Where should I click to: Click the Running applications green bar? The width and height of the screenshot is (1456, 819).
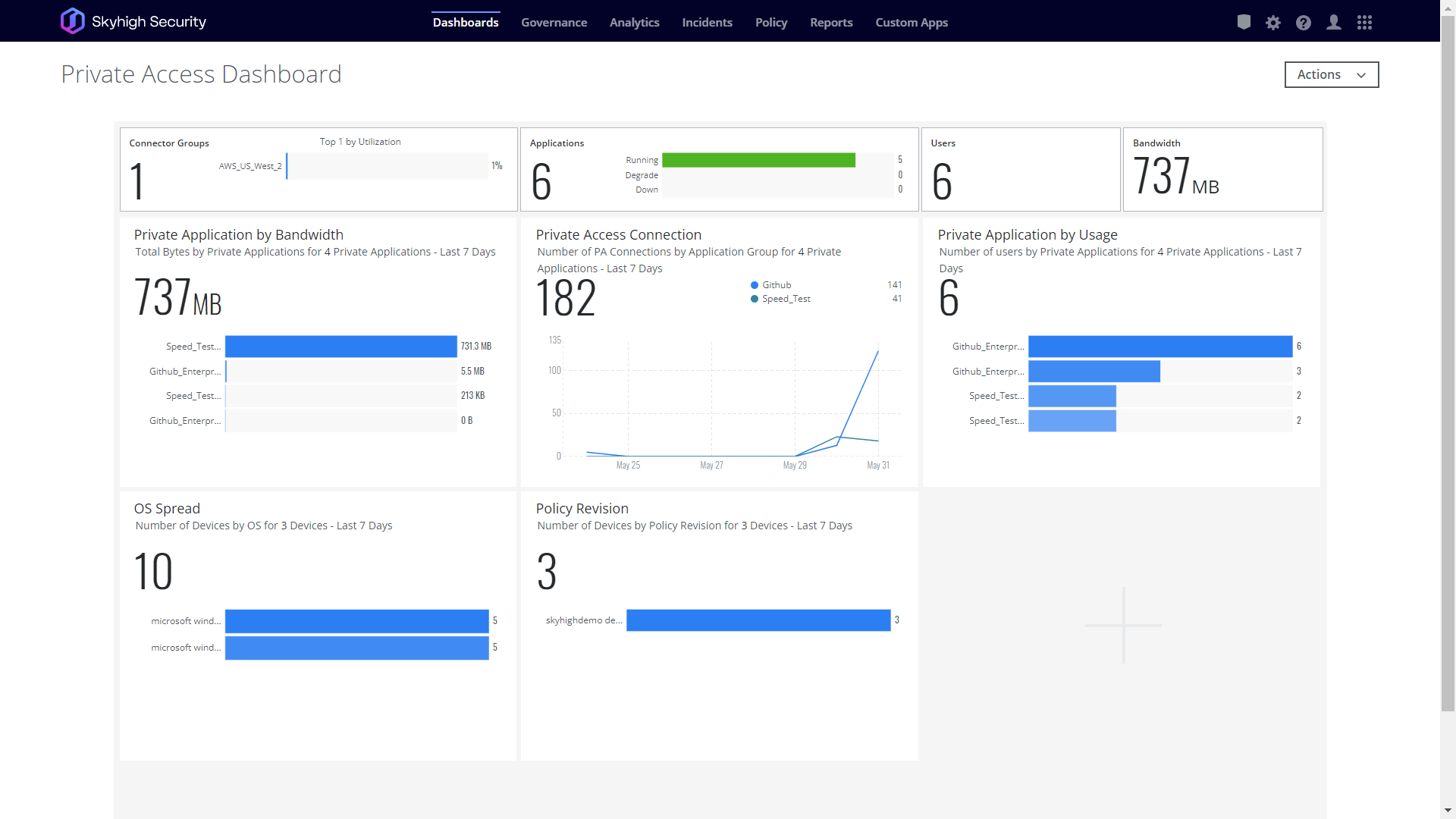tap(758, 160)
